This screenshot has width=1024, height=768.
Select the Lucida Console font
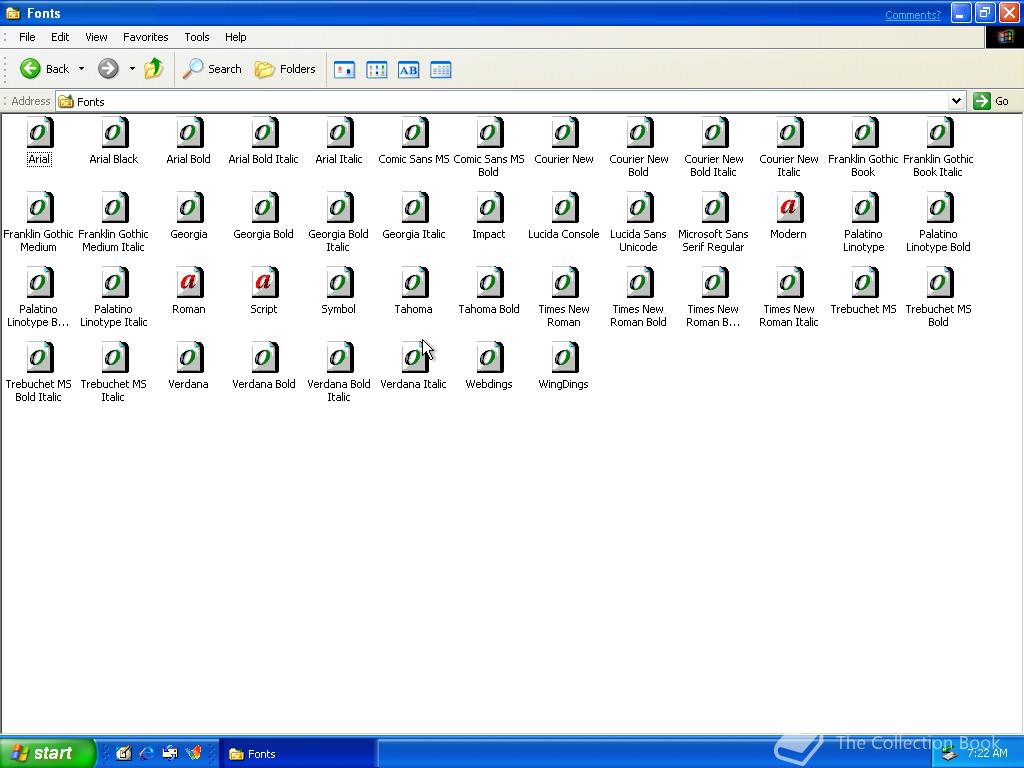click(564, 208)
